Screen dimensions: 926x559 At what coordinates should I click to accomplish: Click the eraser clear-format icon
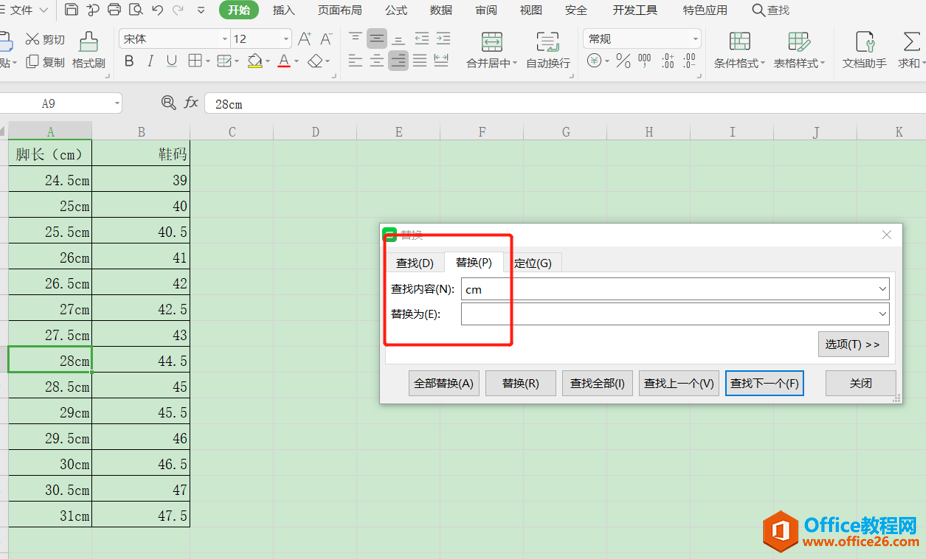click(x=316, y=61)
